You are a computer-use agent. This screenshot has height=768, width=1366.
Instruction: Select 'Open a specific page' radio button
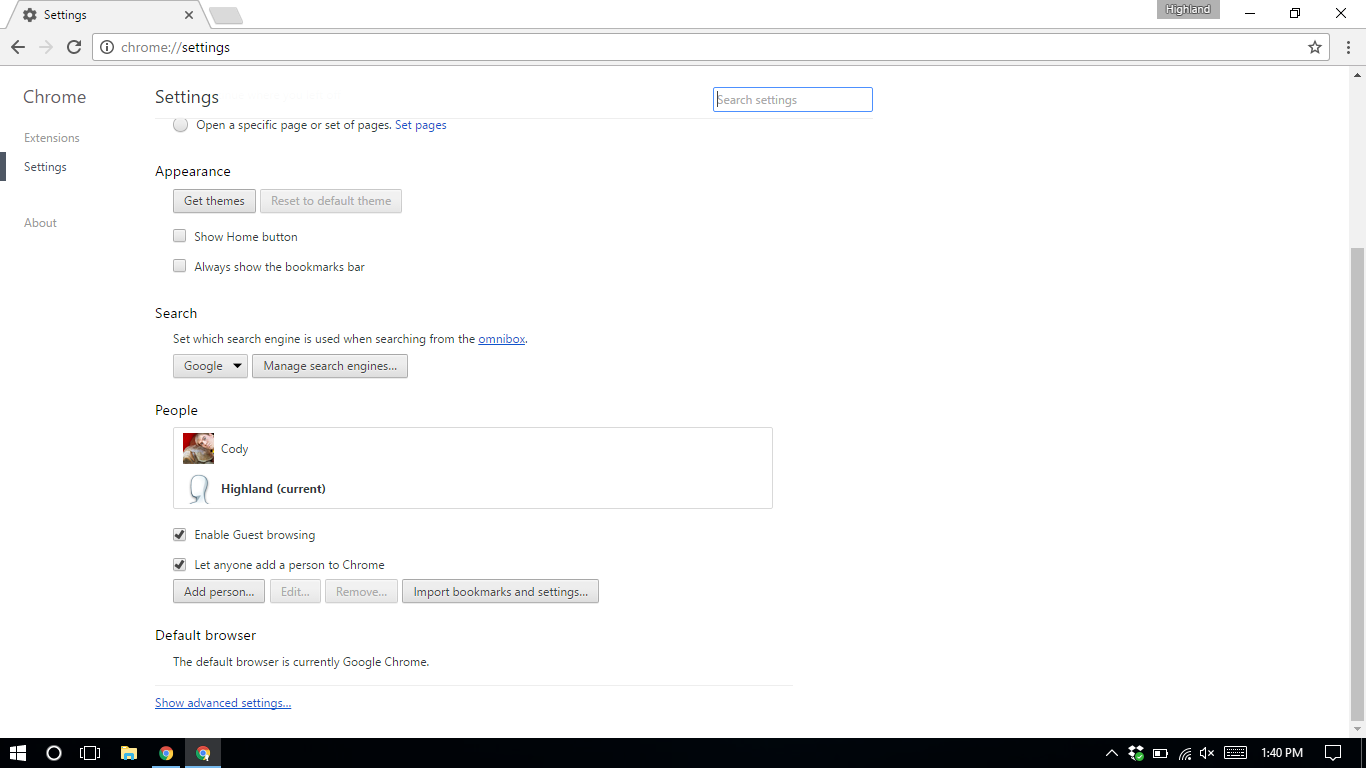180,125
